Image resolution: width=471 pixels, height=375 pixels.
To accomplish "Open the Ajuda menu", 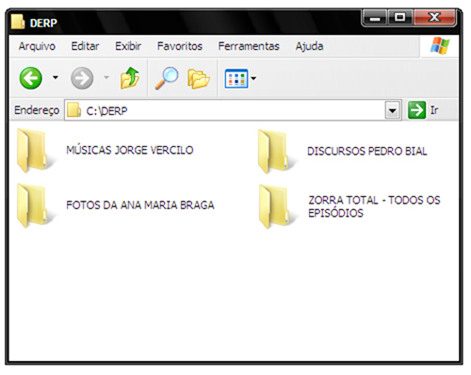I will point(309,46).
